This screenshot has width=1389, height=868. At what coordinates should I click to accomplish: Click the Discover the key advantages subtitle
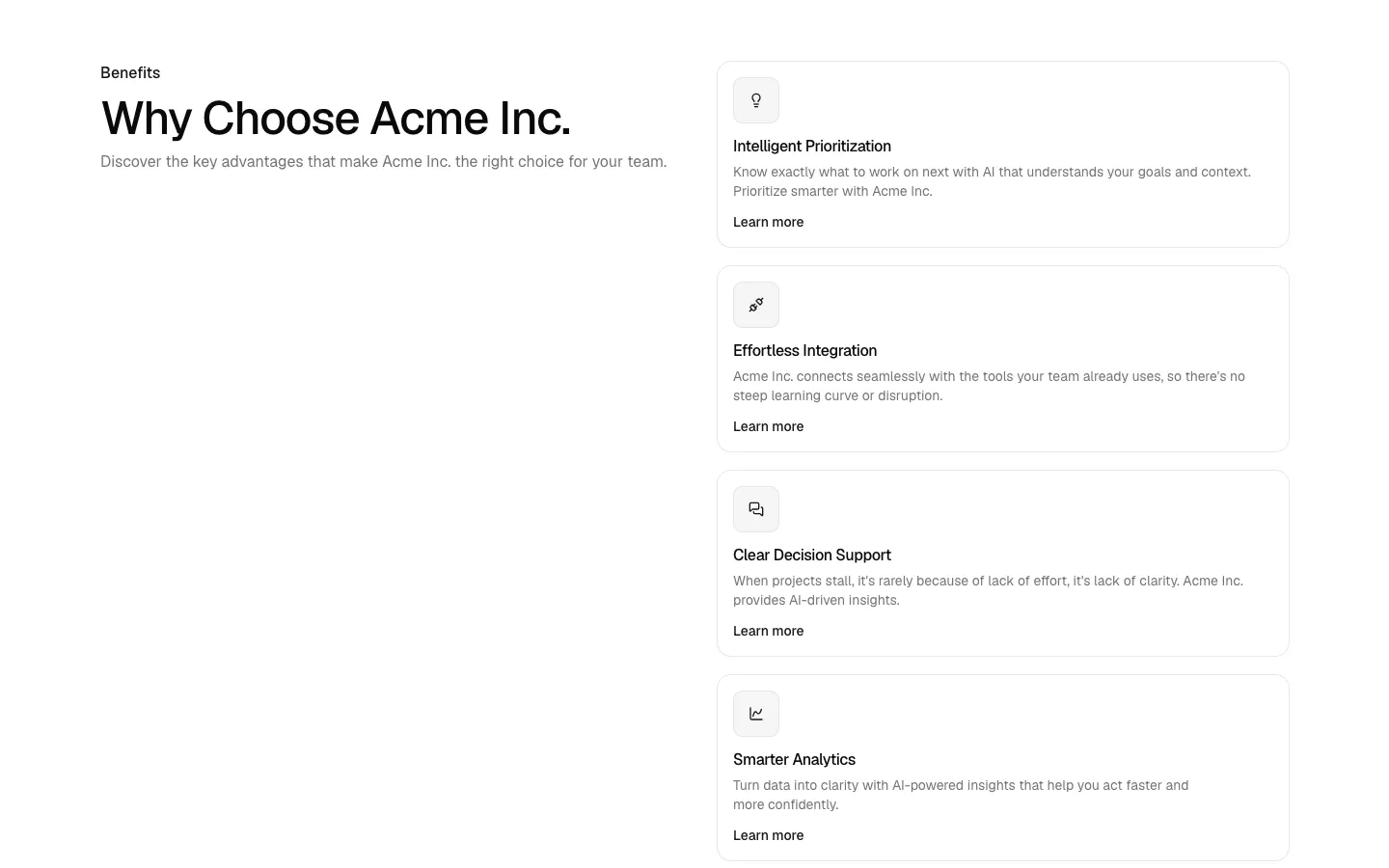384,162
